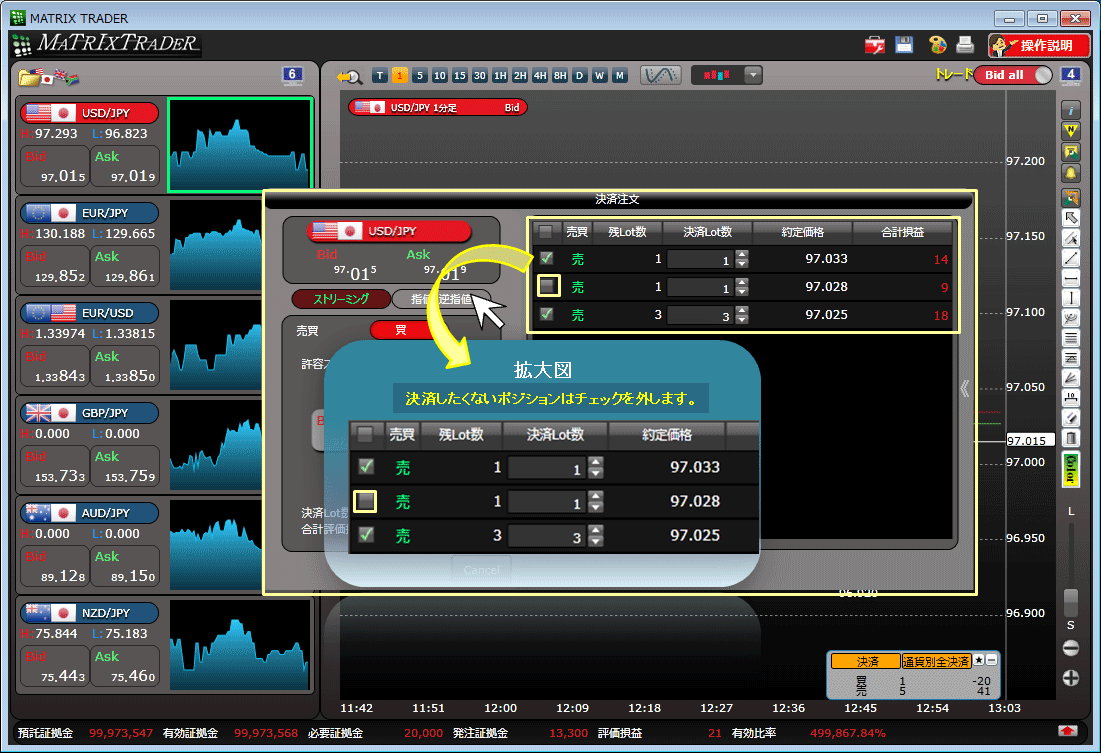
Task: Click the magnifier with arrow icon
Action: pos(349,76)
